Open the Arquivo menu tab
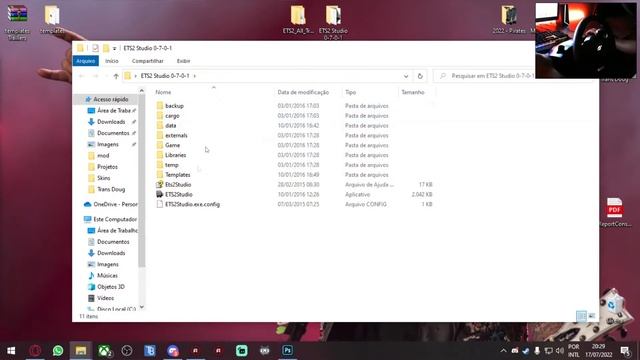Screen dimensions: 640x360 (x=86, y=61)
